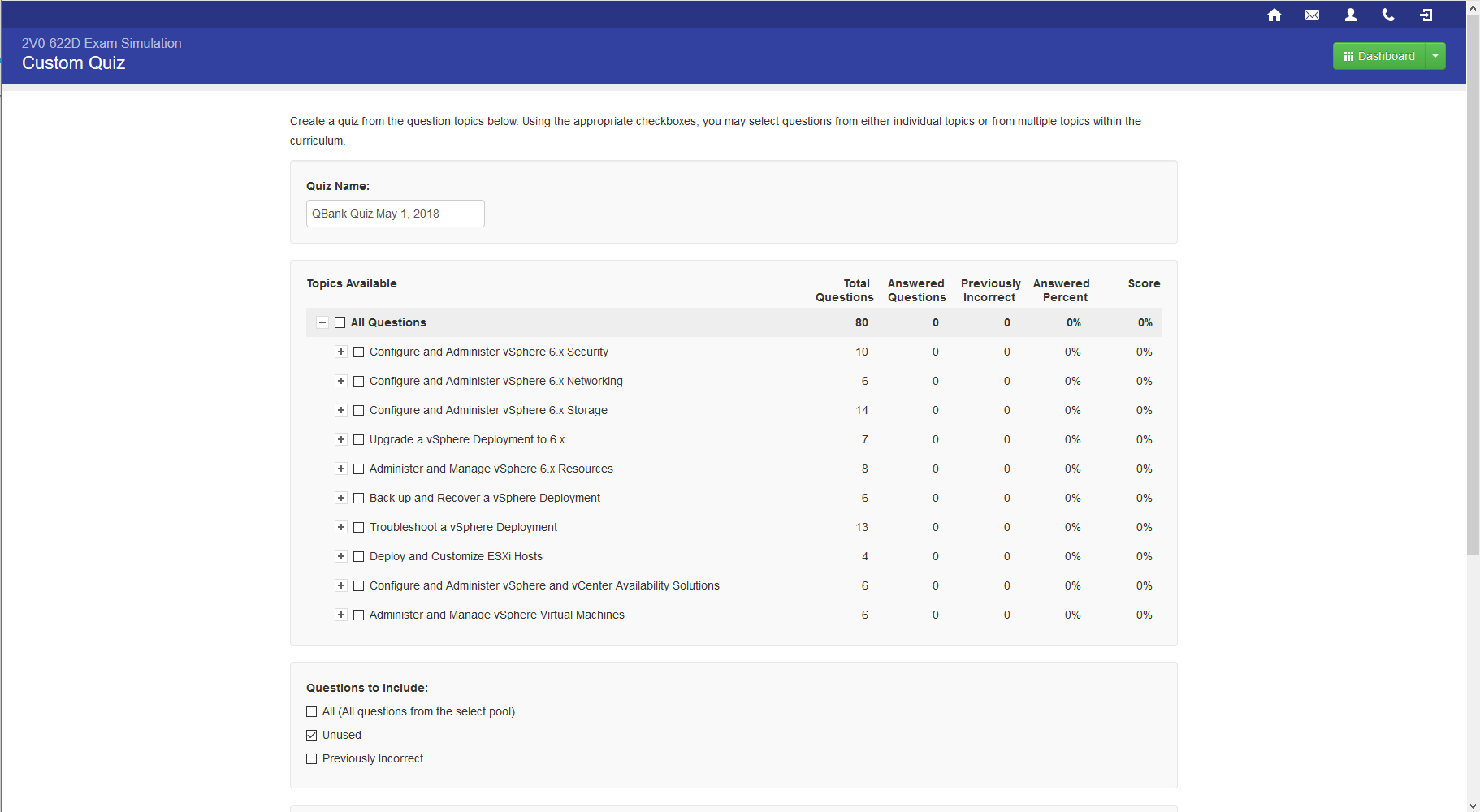Screen dimensions: 1480x812
Task: Uncheck the Unused option
Action: 311,735
